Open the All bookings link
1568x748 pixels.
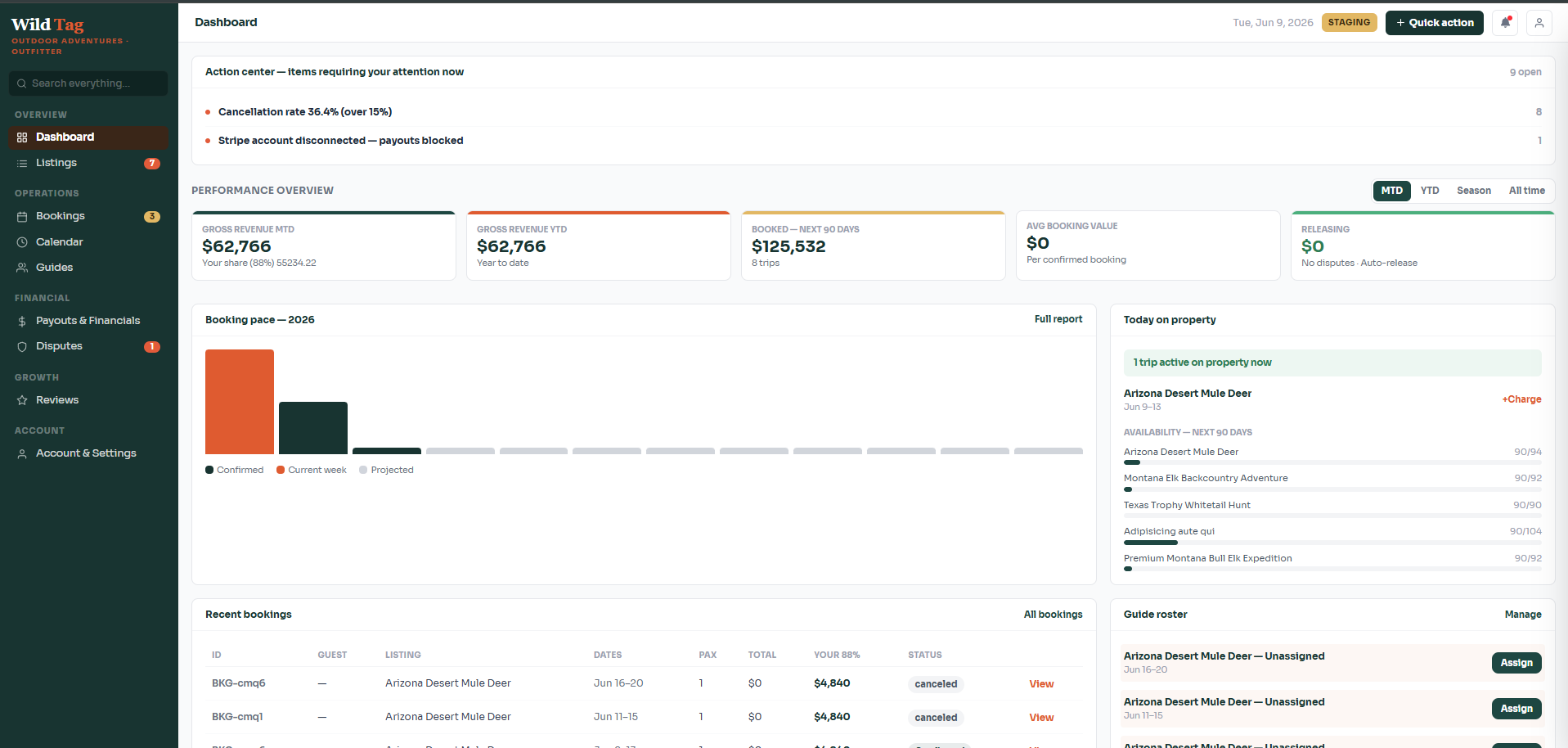point(1054,615)
